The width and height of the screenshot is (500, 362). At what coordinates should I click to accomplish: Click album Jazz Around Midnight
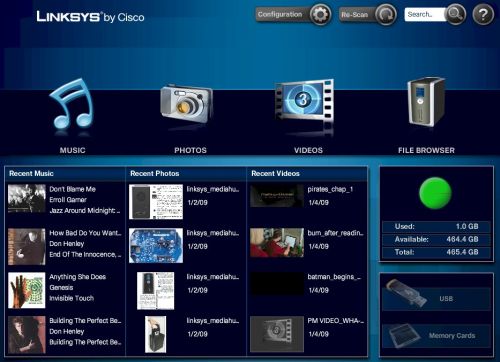coord(85,210)
